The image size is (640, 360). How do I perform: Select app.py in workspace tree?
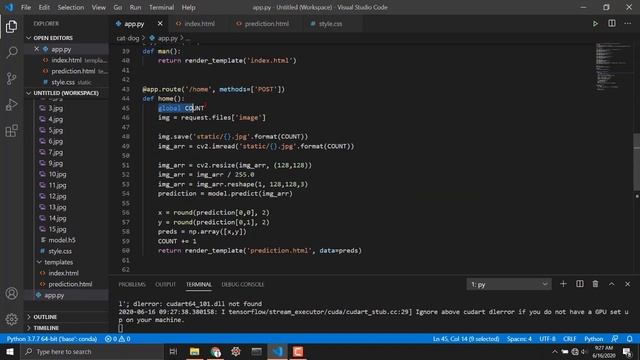(54, 295)
